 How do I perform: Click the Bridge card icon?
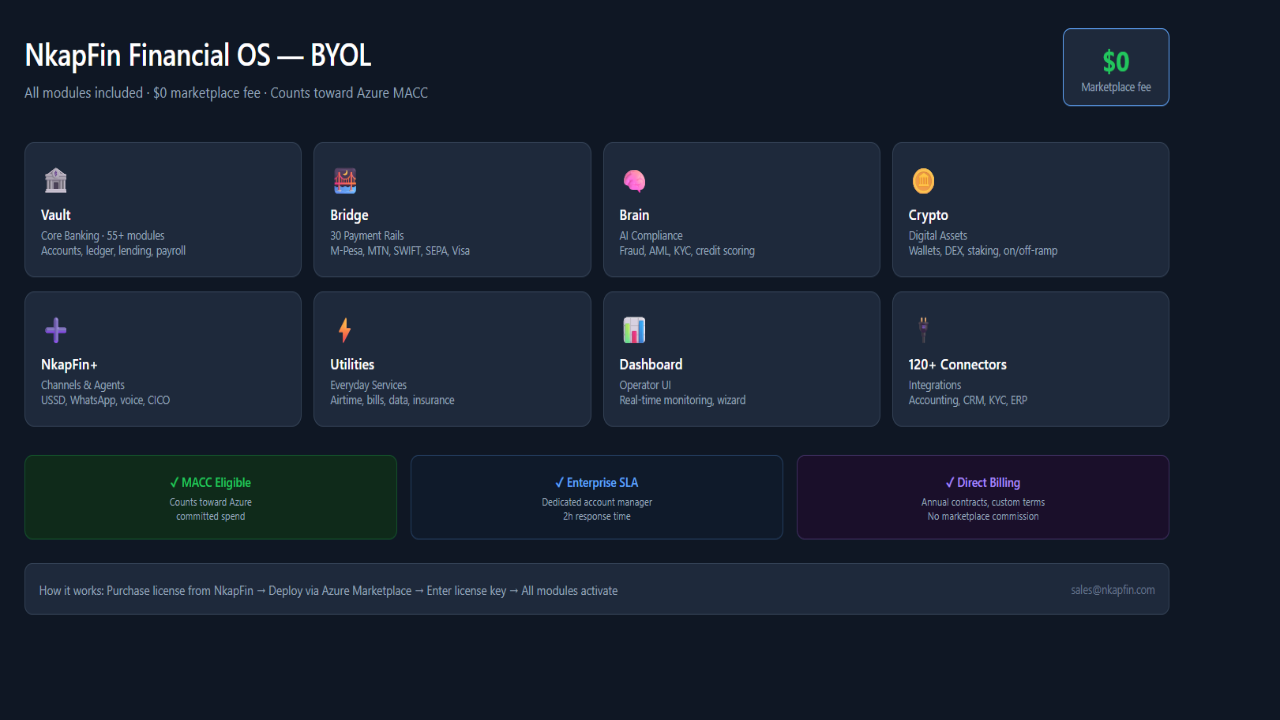pyautogui.click(x=345, y=181)
